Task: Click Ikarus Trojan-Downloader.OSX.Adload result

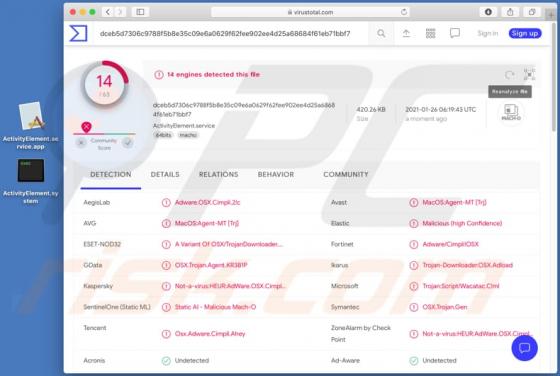Action: click(x=468, y=265)
